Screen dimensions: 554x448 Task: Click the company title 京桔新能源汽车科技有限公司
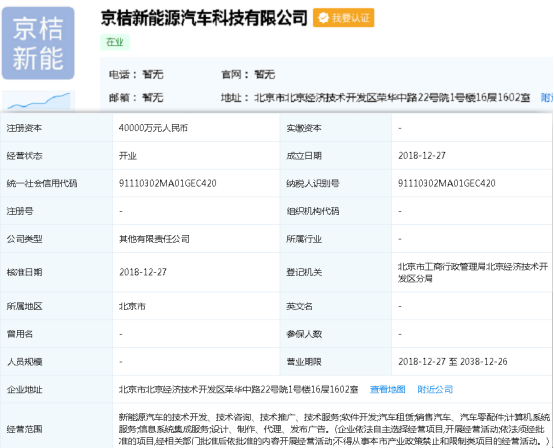pyautogui.click(x=204, y=18)
